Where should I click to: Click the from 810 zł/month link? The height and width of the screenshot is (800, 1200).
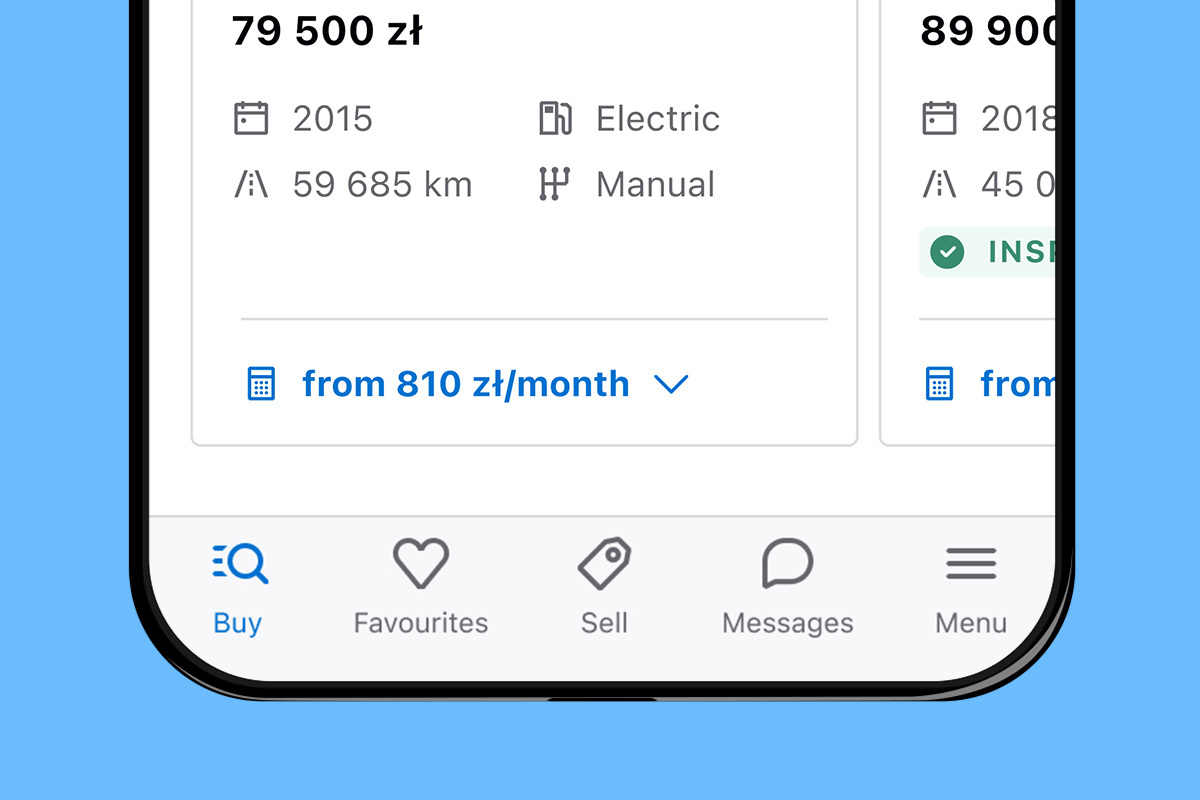coord(466,383)
